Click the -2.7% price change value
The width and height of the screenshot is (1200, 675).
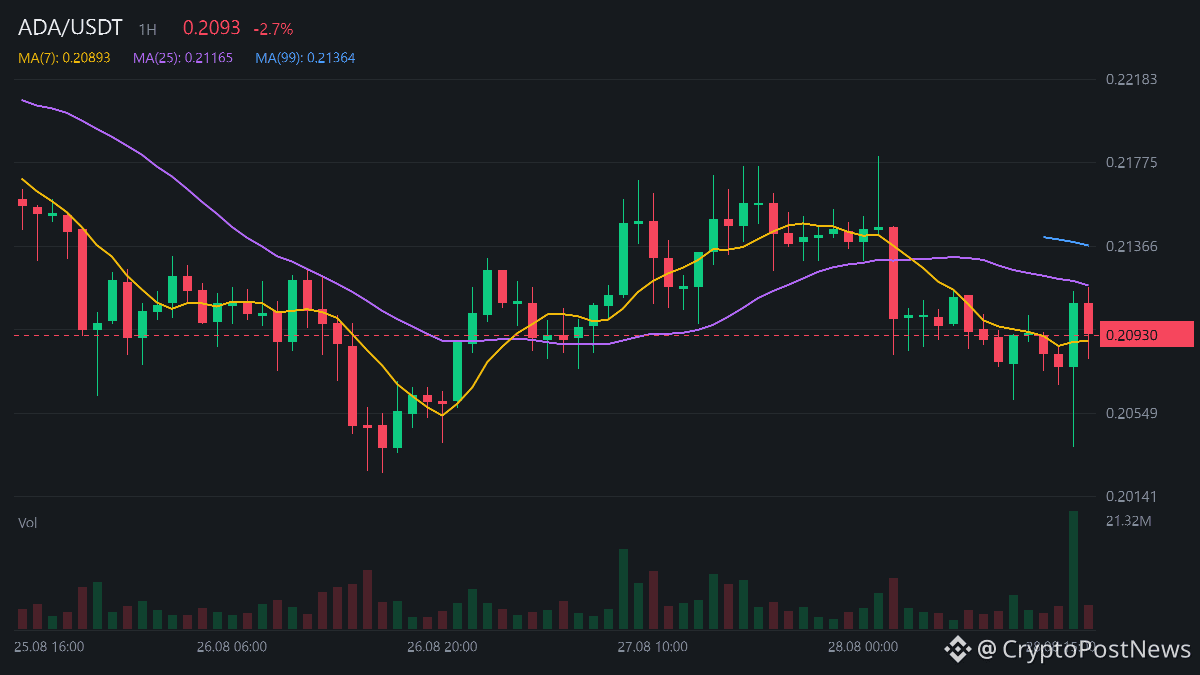coord(273,30)
